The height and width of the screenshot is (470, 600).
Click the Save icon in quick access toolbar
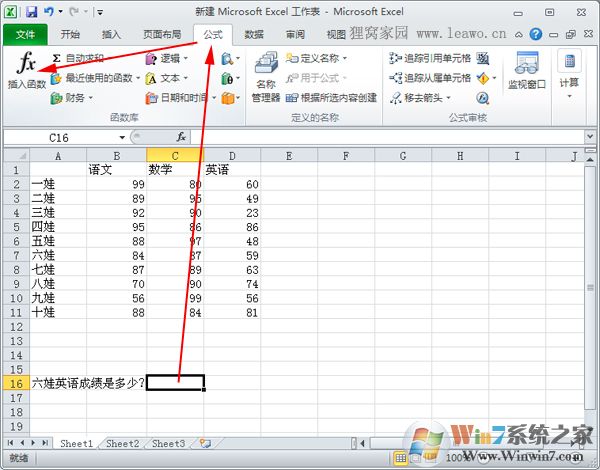click(x=32, y=12)
